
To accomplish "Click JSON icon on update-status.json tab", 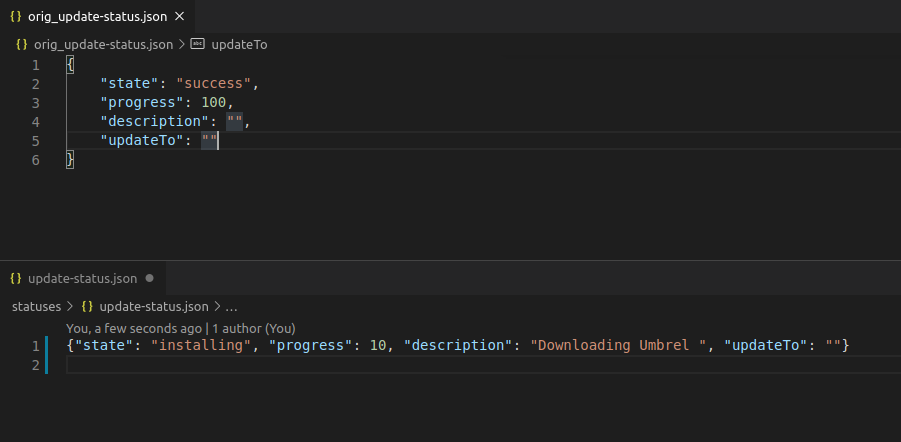I will click(16, 278).
